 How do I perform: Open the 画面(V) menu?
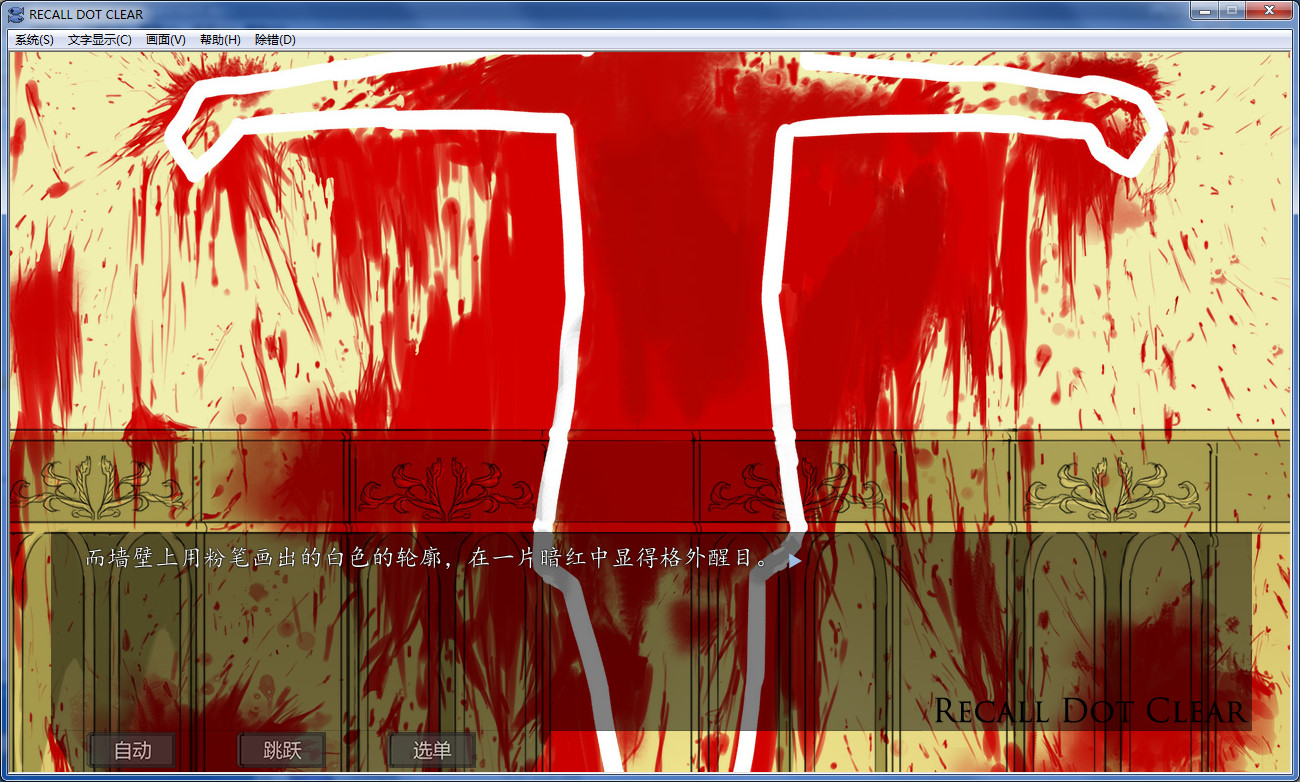coord(166,40)
